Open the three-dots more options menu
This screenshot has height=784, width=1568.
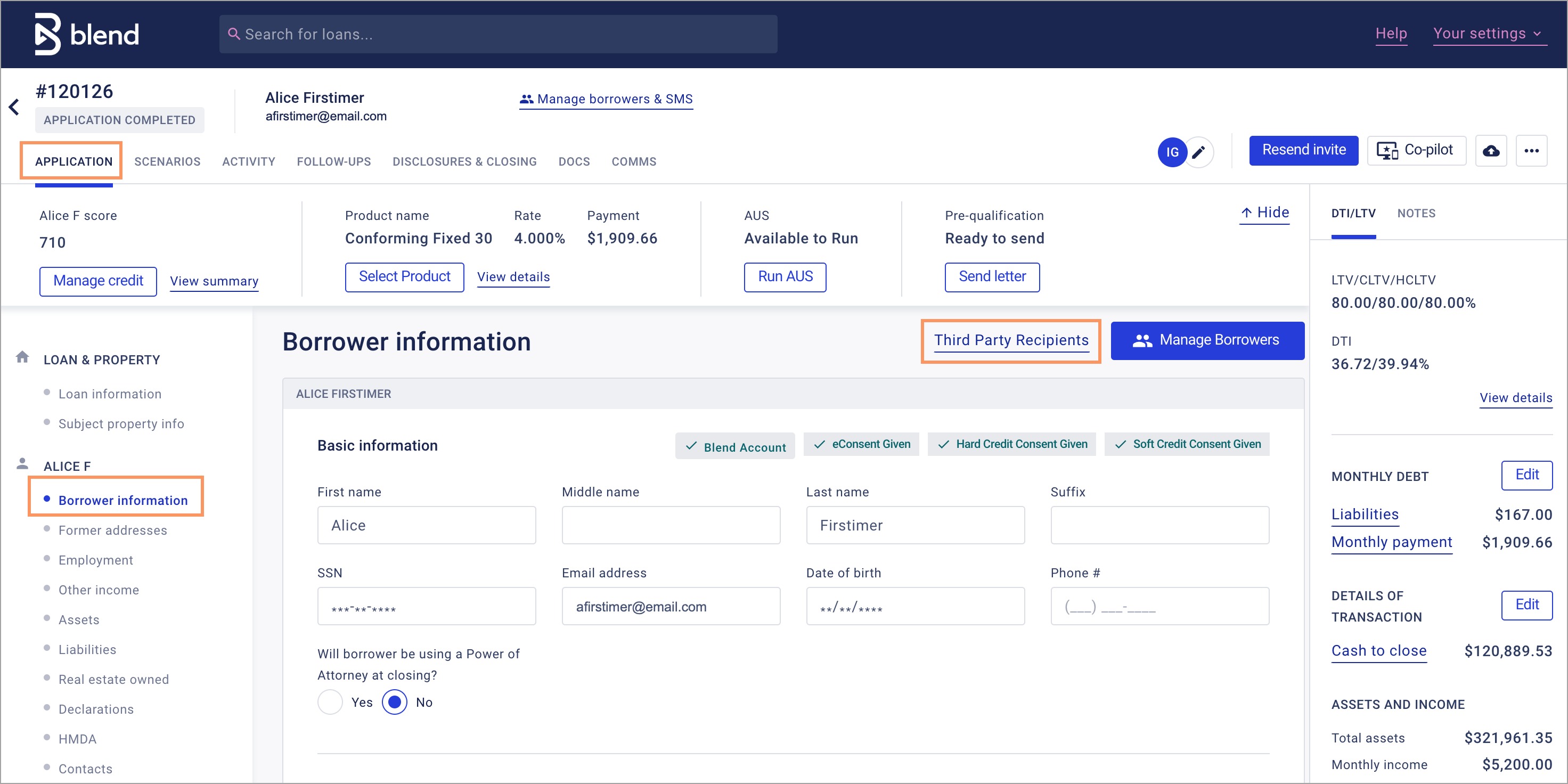point(1531,151)
